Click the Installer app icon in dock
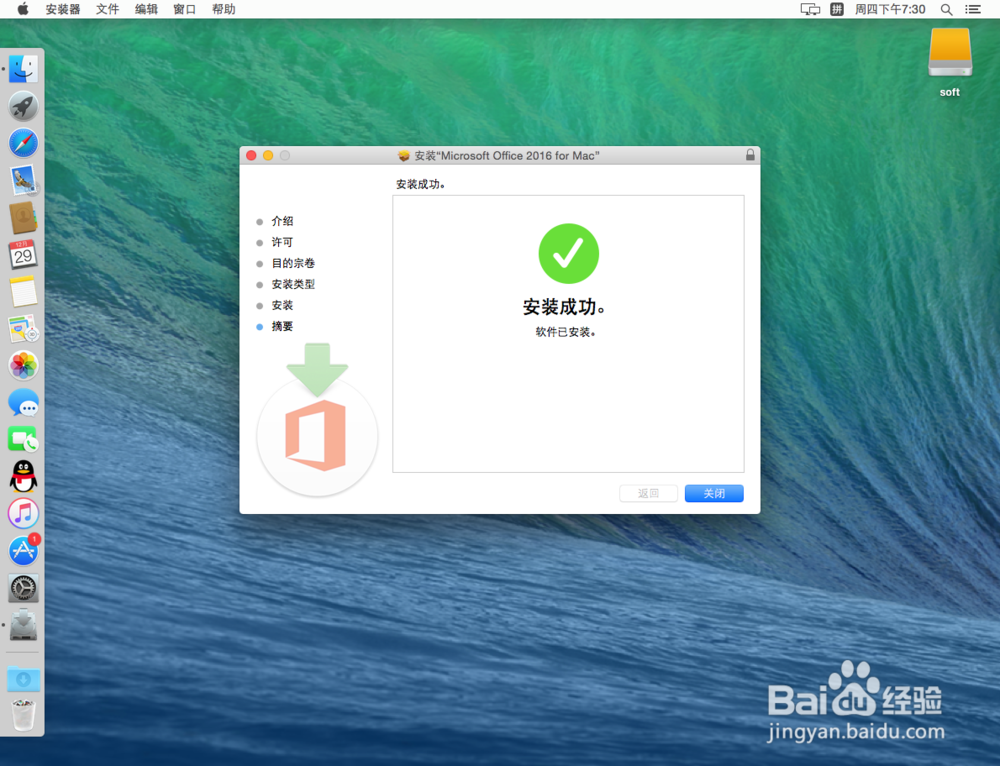The image size is (1000, 766). [x=24, y=625]
